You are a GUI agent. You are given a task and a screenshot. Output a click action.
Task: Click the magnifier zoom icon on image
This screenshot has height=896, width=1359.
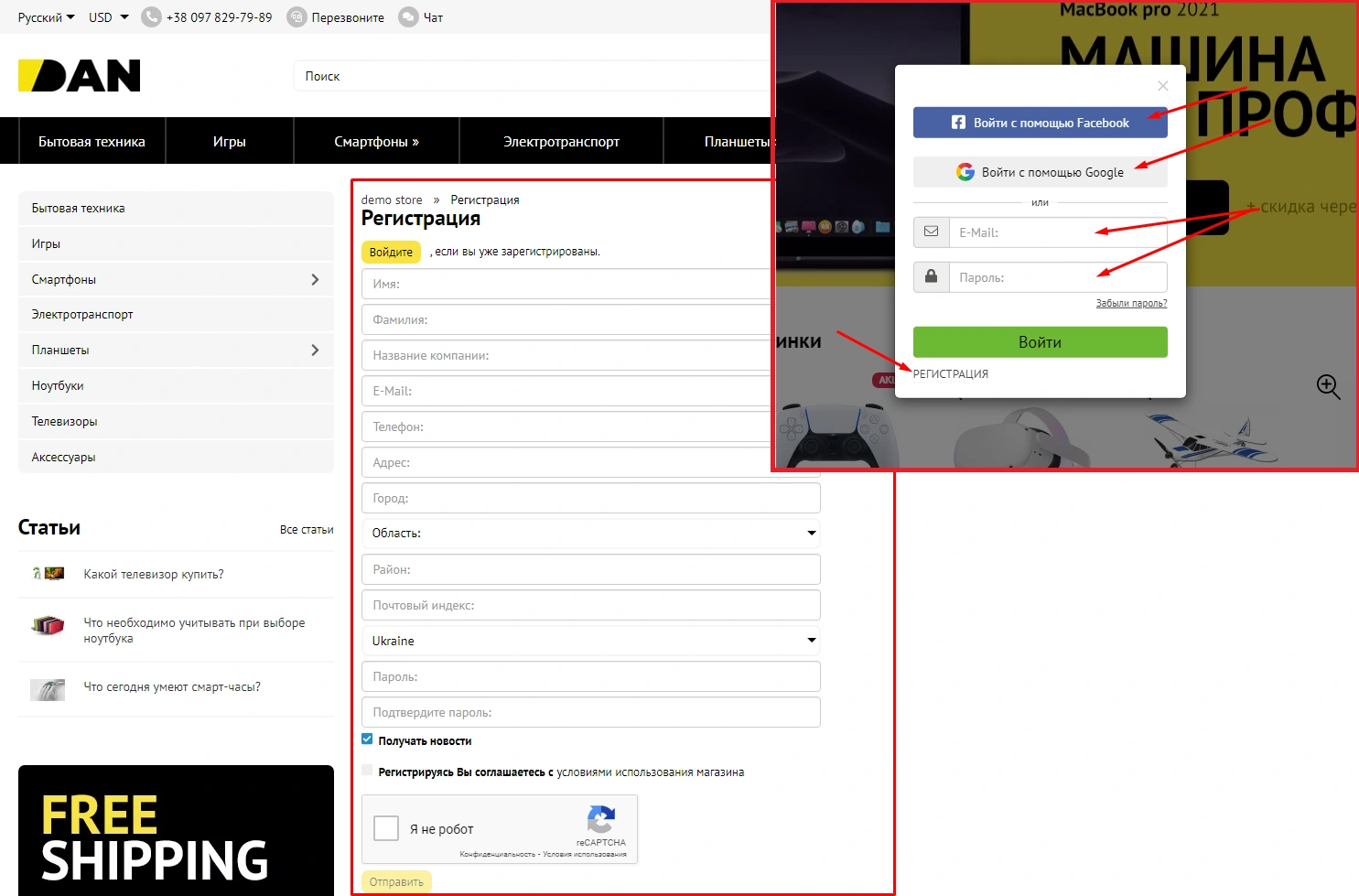1328,386
